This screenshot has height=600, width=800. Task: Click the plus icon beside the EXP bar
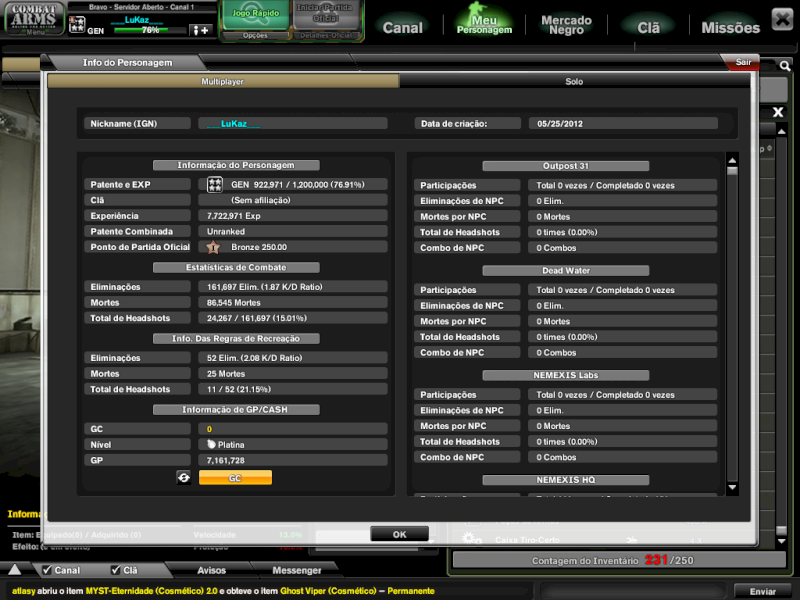[x=200, y=31]
